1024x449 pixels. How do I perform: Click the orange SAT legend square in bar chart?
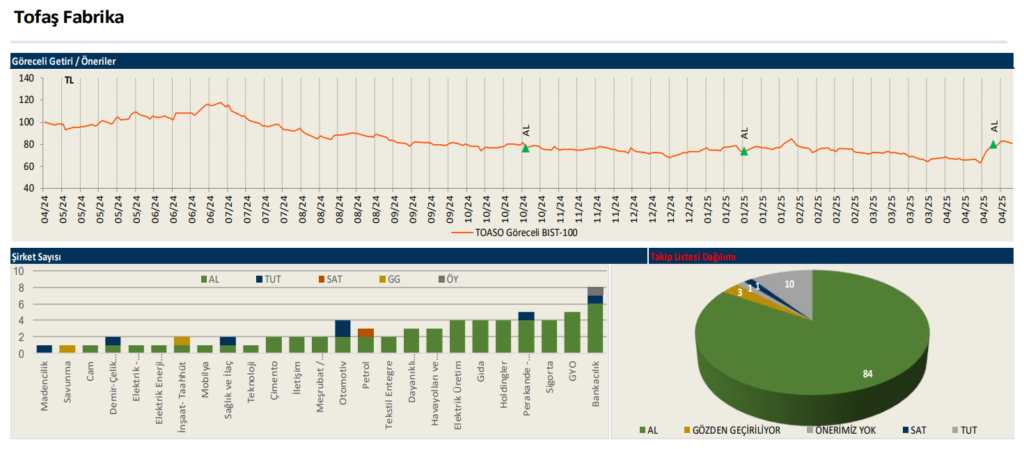point(320,279)
